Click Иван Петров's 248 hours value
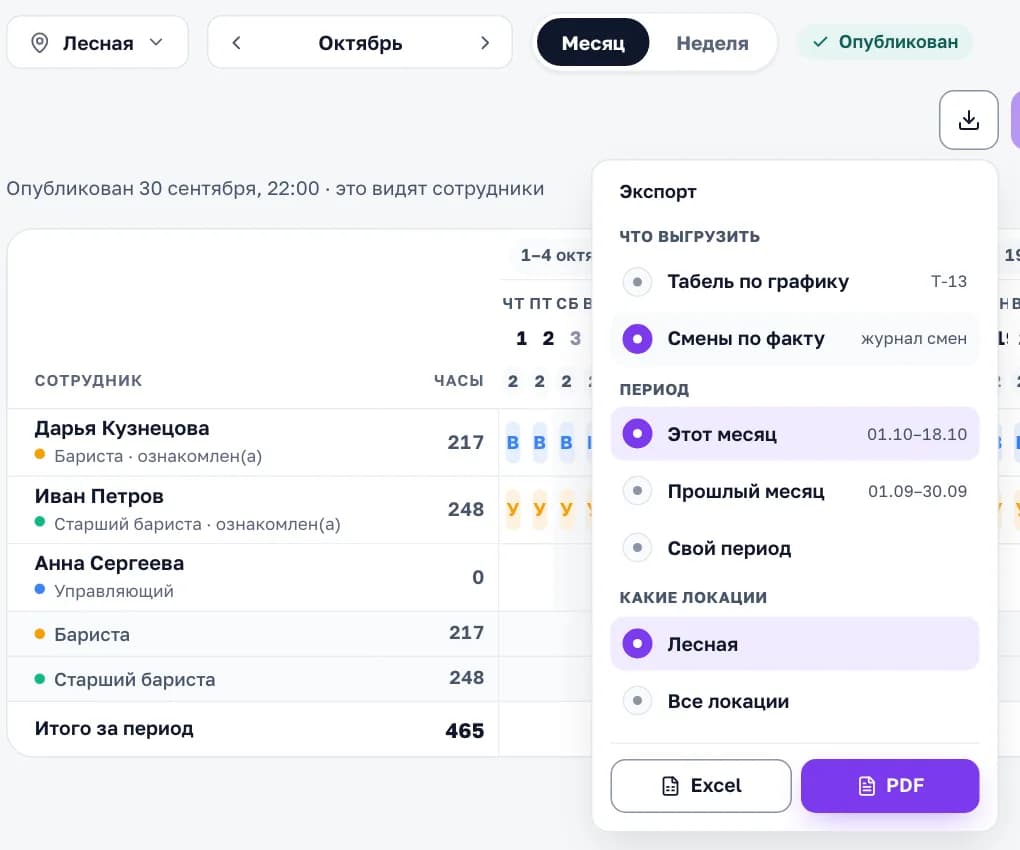This screenshot has height=850, width=1020. point(466,509)
